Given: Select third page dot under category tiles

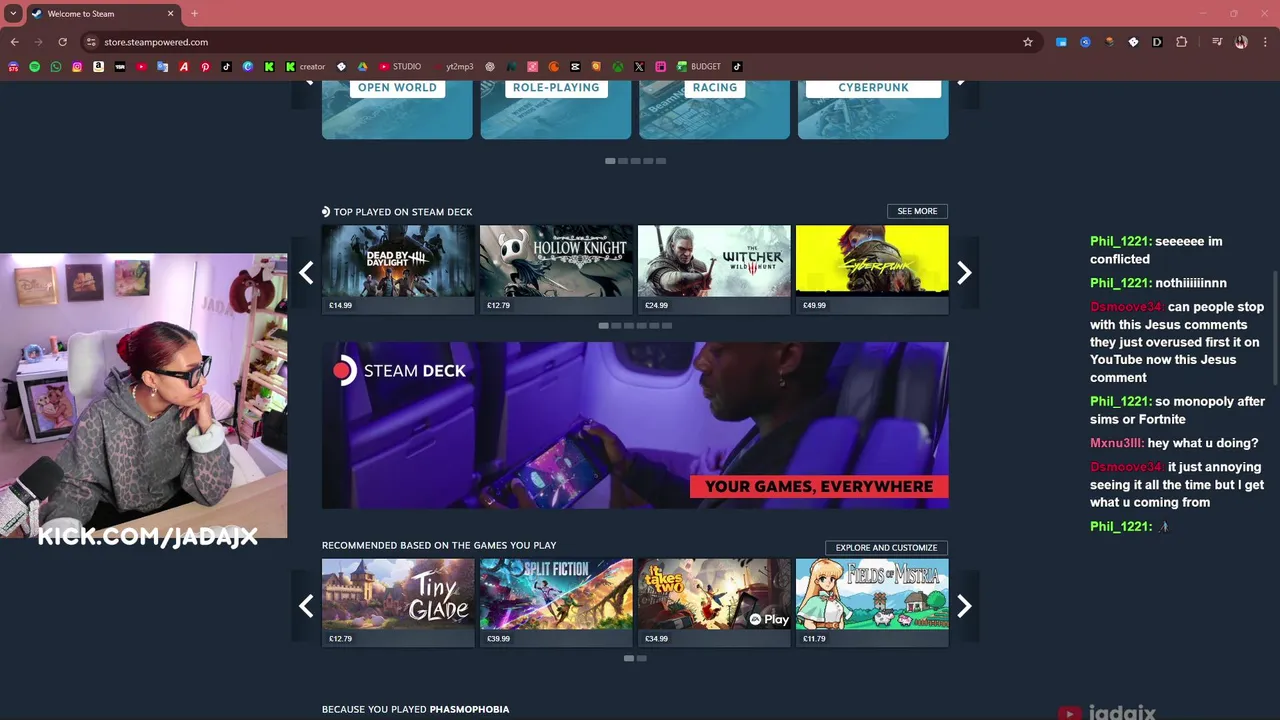Looking at the screenshot, I should point(635,160).
